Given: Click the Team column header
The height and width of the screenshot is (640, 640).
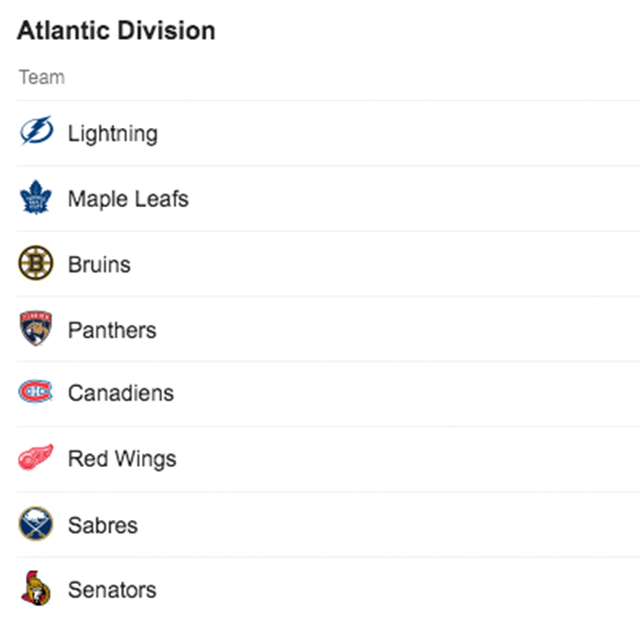Looking at the screenshot, I should [x=41, y=77].
